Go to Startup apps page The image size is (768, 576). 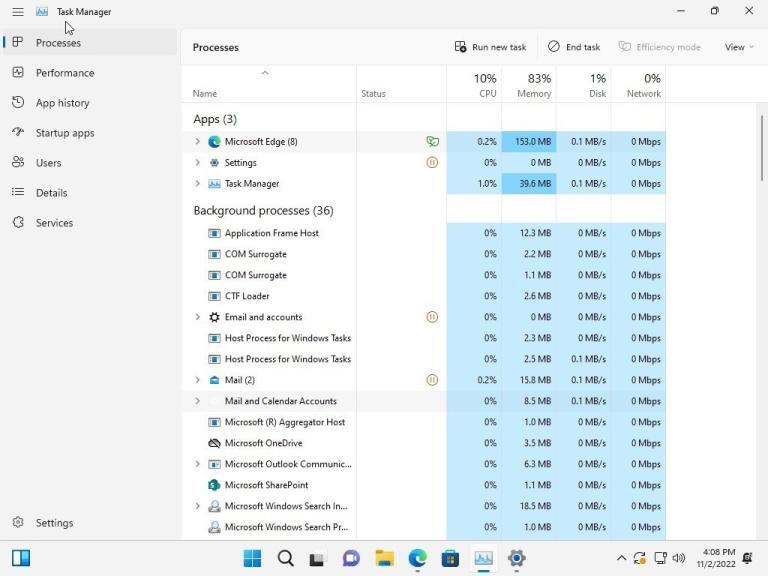pos(90,133)
